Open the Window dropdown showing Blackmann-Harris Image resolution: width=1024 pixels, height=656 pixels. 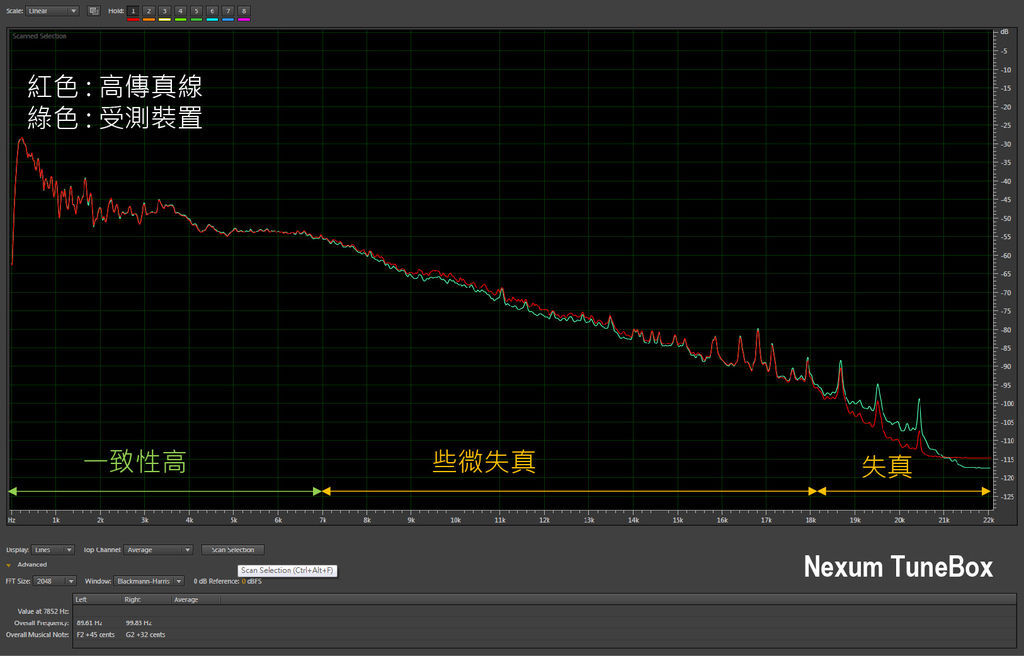coord(149,581)
